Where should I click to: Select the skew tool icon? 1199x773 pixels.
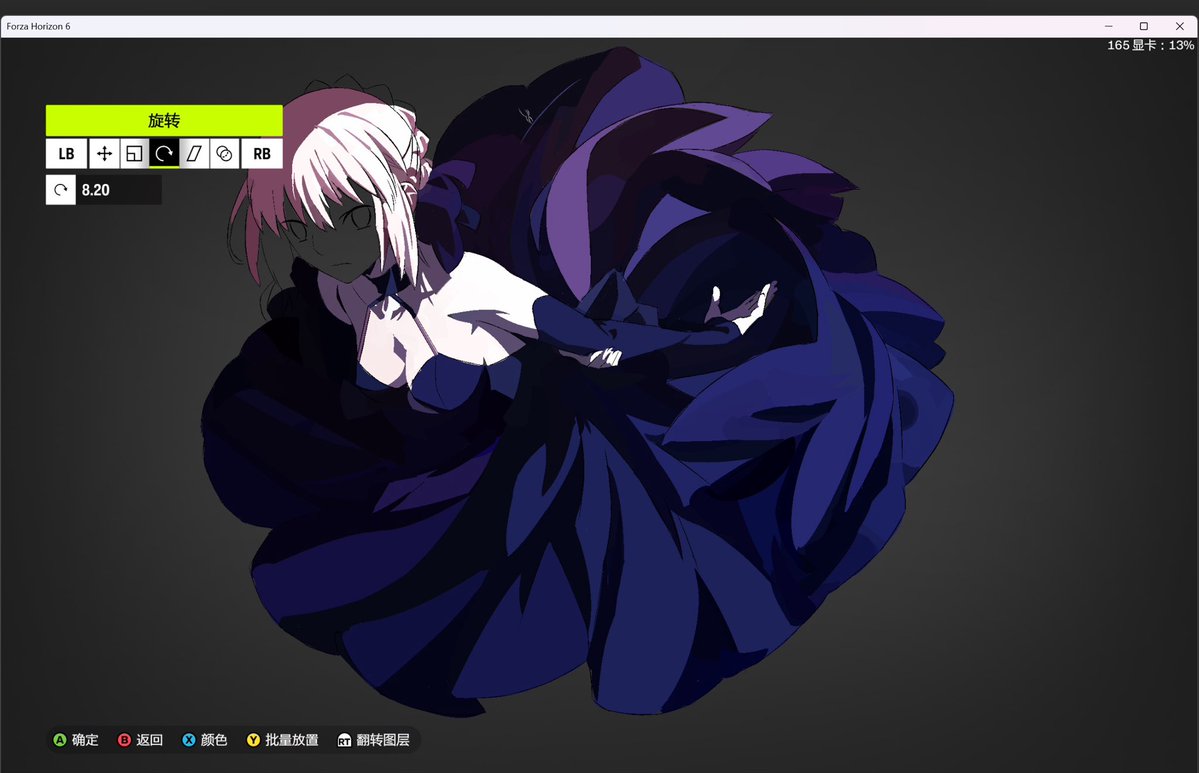[x=194, y=154]
